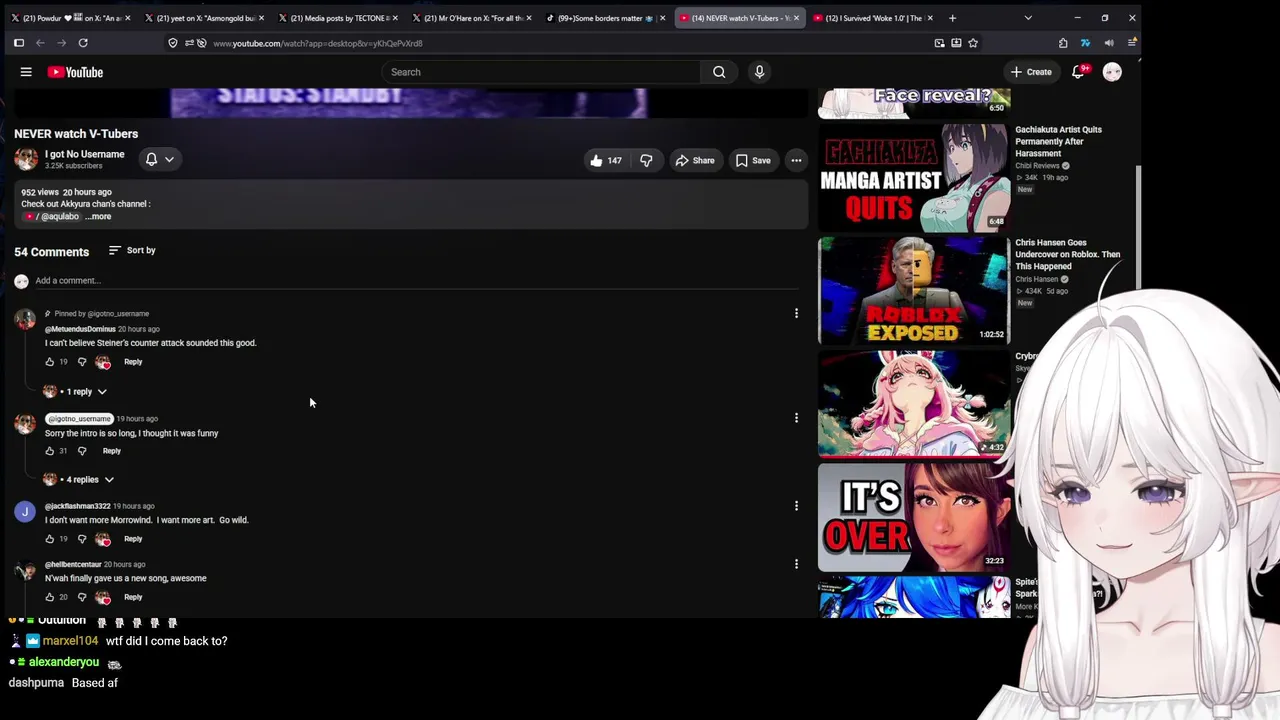The height and width of the screenshot is (720, 1280).
Task: Like the 'N'wah finally gave us' comment
Action: 50,597
